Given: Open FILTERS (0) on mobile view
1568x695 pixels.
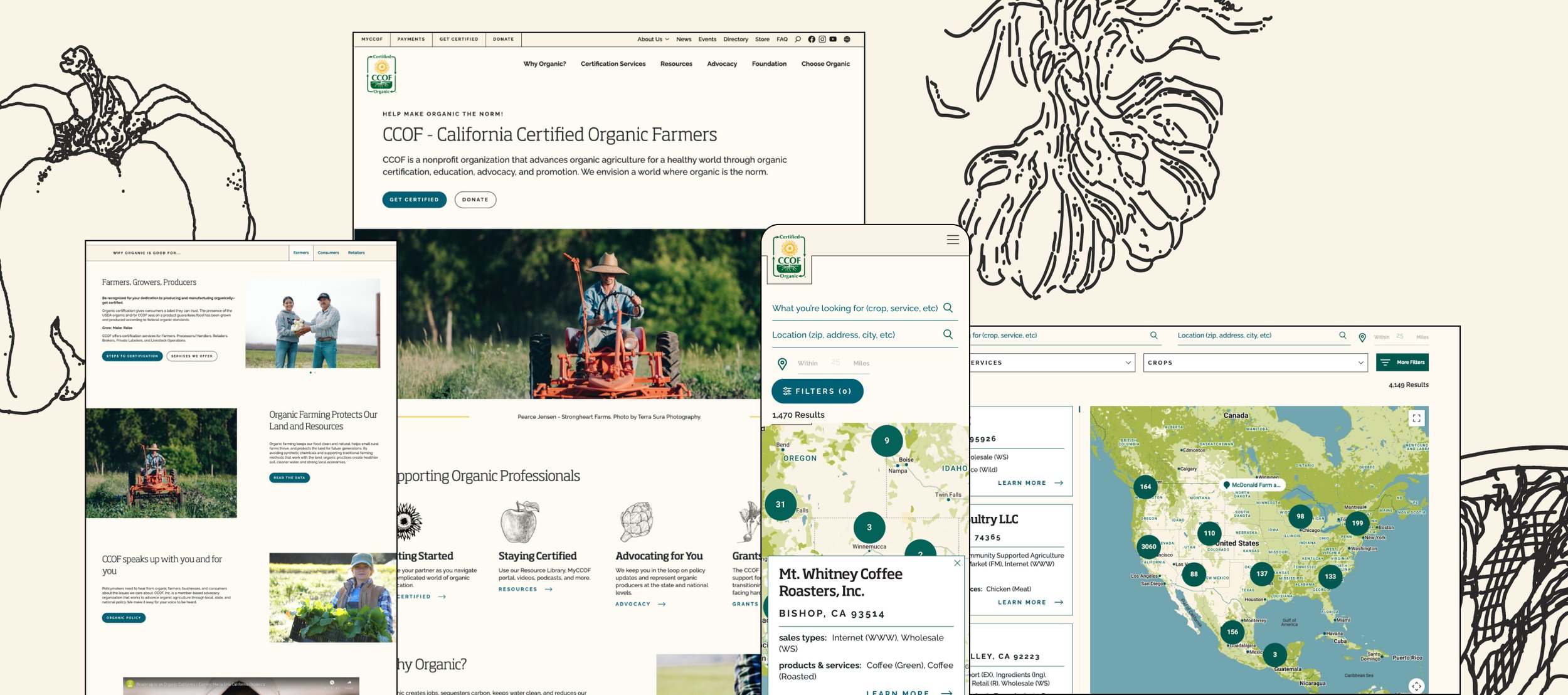Looking at the screenshot, I should [x=817, y=391].
